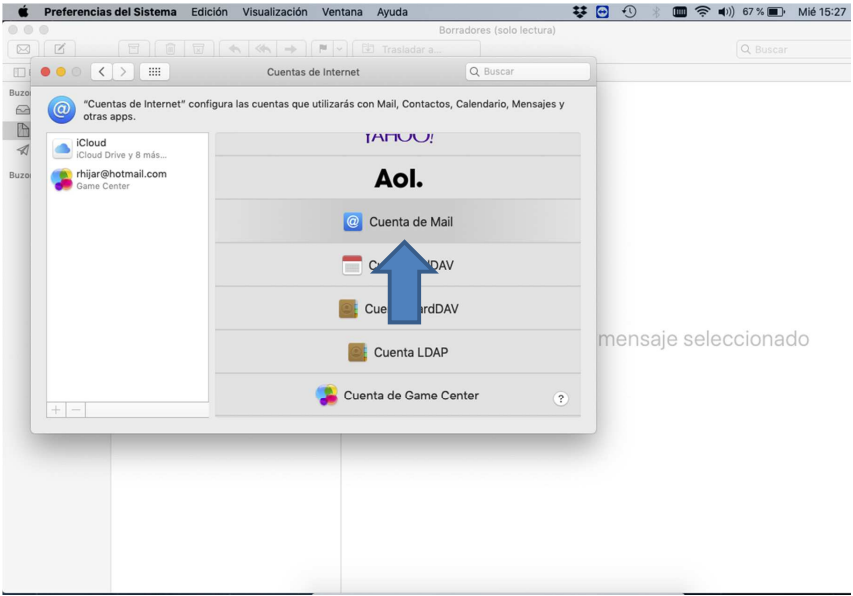Click the Cuenta de Game Center icon
Viewport: 853px width, 596px height.
click(x=327, y=395)
